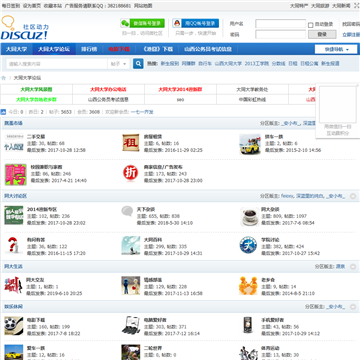Open the 快捷导航 quick navigation dropdown
Screen dimensions: 360x360
tap(336, 49)
